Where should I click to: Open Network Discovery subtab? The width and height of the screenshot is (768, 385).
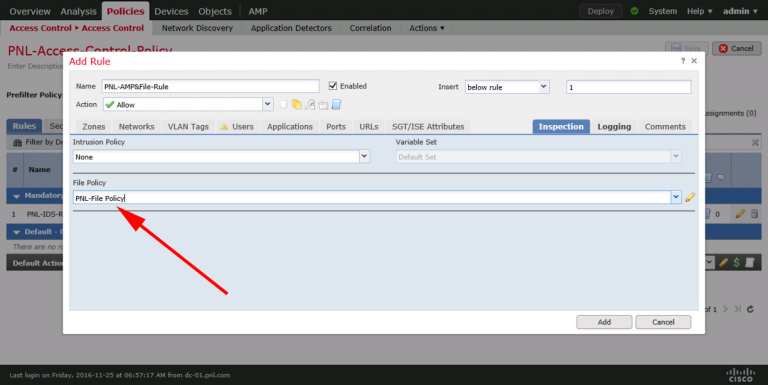(197, 28)
